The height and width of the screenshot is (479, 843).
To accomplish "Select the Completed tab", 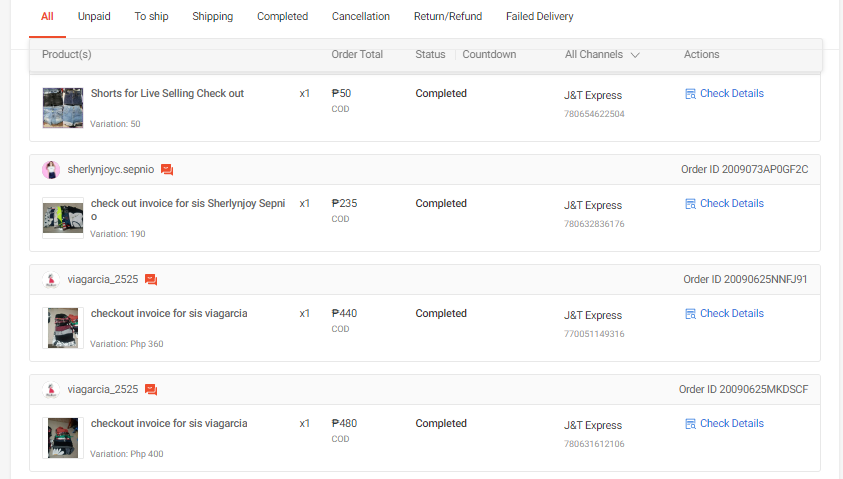I will 282,17.
